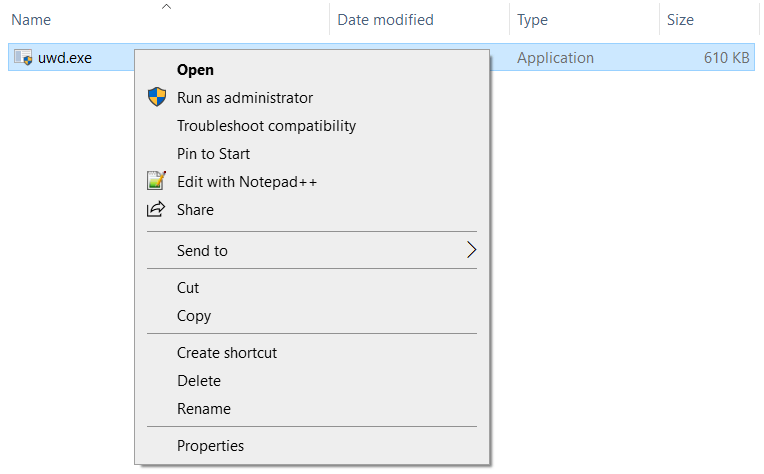
Task: Sort by the Size column header
Action: pyautogui.click(x=709, y=19)
